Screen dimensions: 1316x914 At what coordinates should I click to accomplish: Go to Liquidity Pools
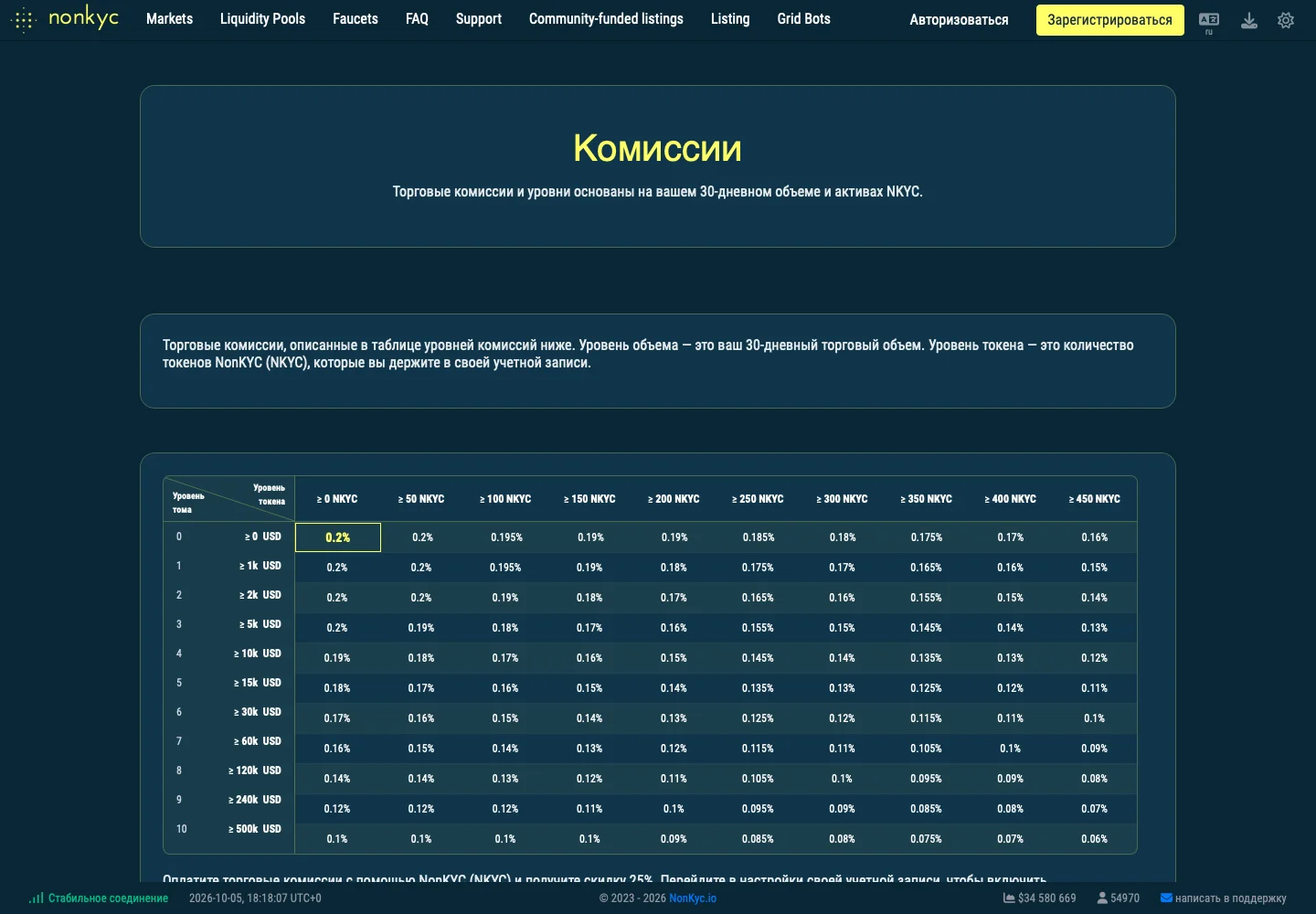[262, 18]
